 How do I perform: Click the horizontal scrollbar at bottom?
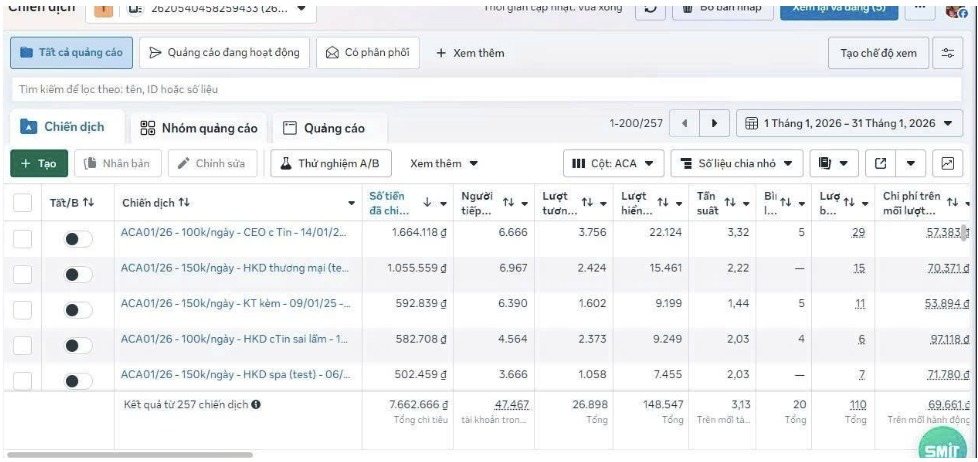click(x=130, y=455)
